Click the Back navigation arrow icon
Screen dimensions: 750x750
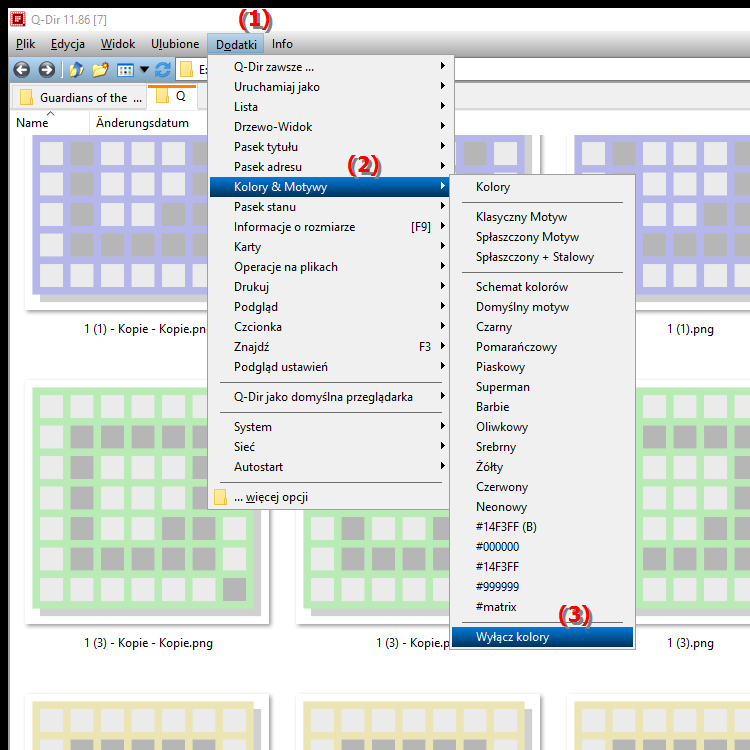point(22,70)
